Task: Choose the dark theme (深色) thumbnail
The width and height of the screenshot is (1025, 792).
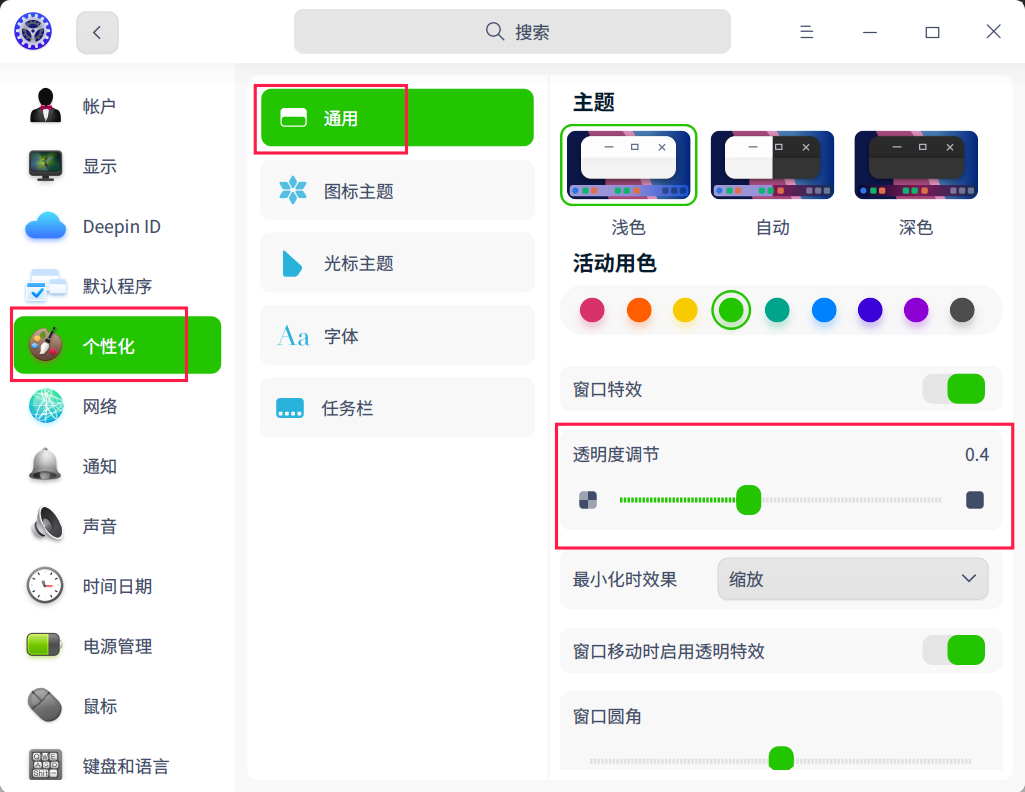Action: coord(916,165)
